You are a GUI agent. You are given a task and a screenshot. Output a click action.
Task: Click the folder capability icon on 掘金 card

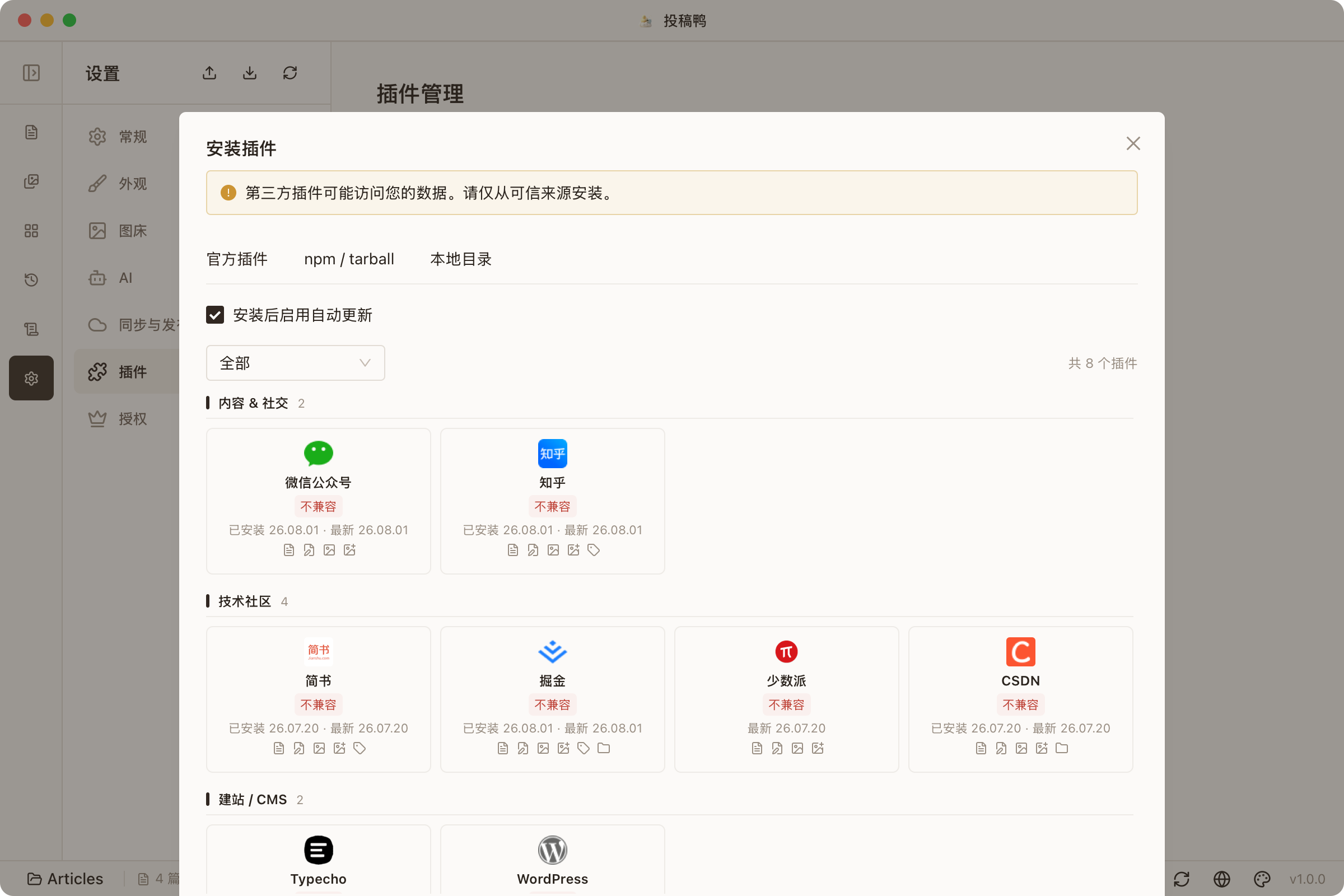pos(604,749)
